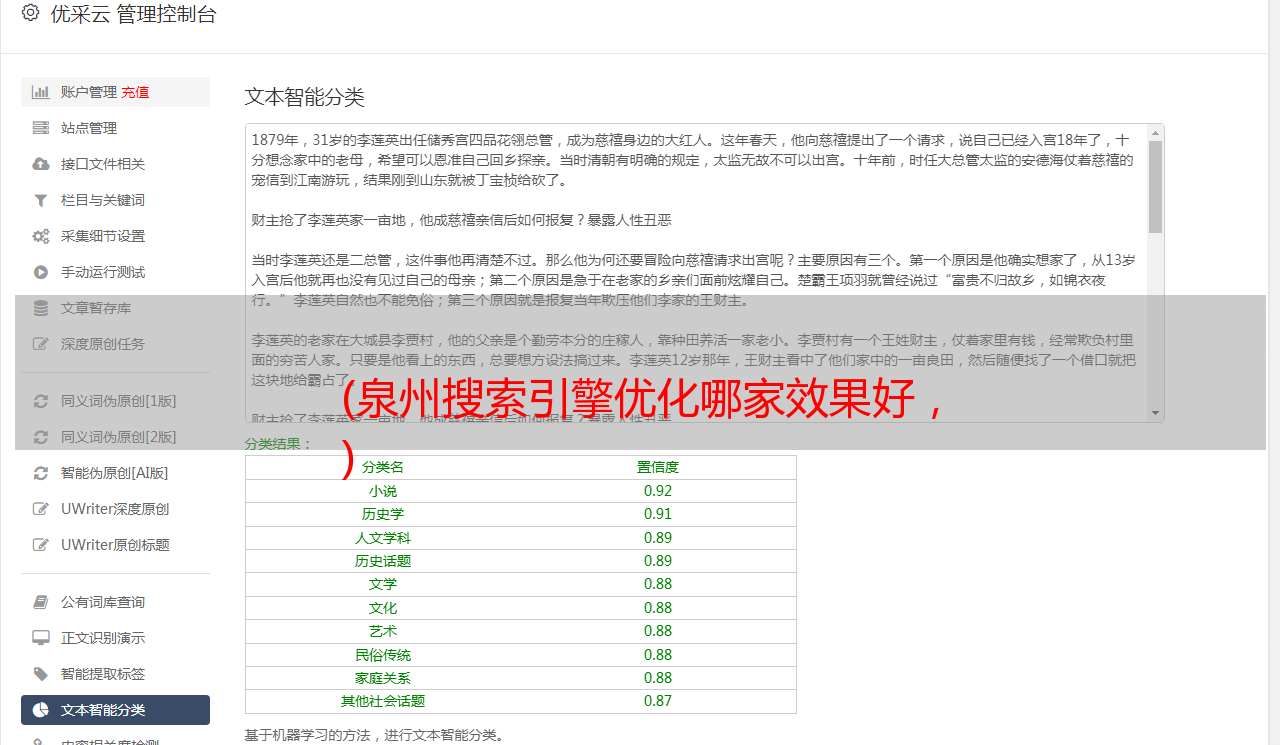Click the 其他社会话题 category cell
Viewport: 1280px width, 745px height.
383,701
